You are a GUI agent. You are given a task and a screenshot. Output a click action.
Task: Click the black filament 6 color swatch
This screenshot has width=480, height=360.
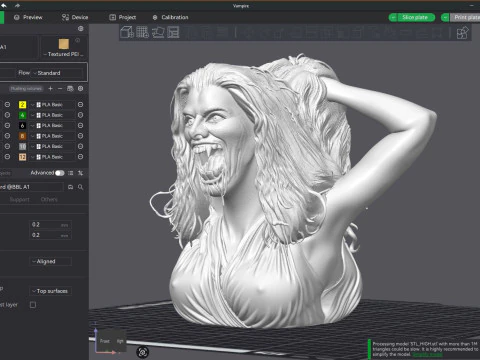[x=22, y=125]
